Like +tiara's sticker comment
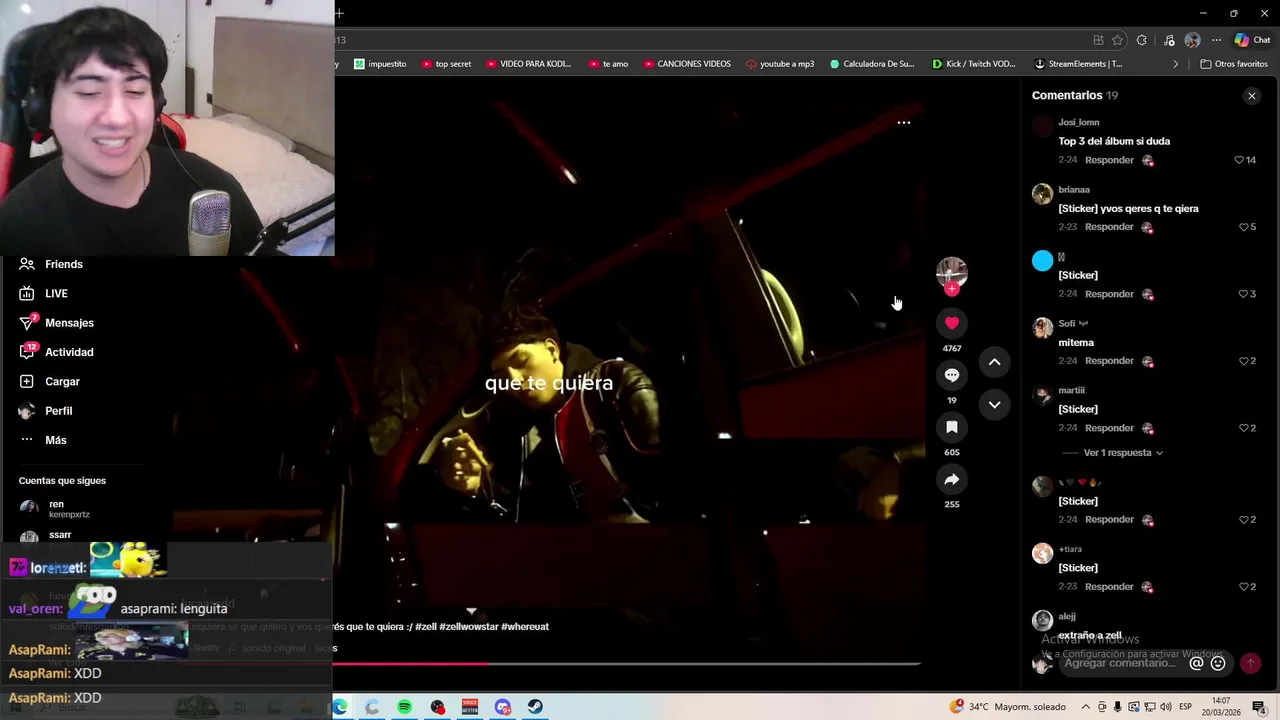Screen dimensions: 1280x720 [1244, 587]
